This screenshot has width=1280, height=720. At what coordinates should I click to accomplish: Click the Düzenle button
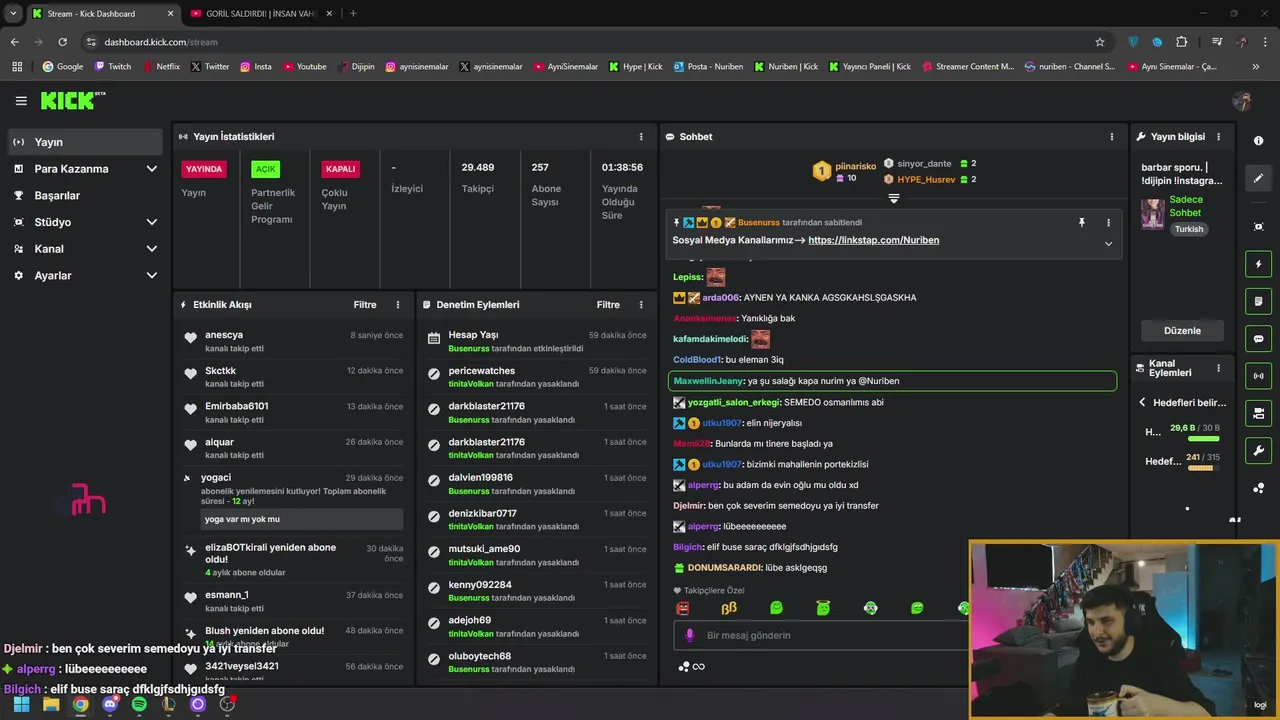(x=1182, y=331)
